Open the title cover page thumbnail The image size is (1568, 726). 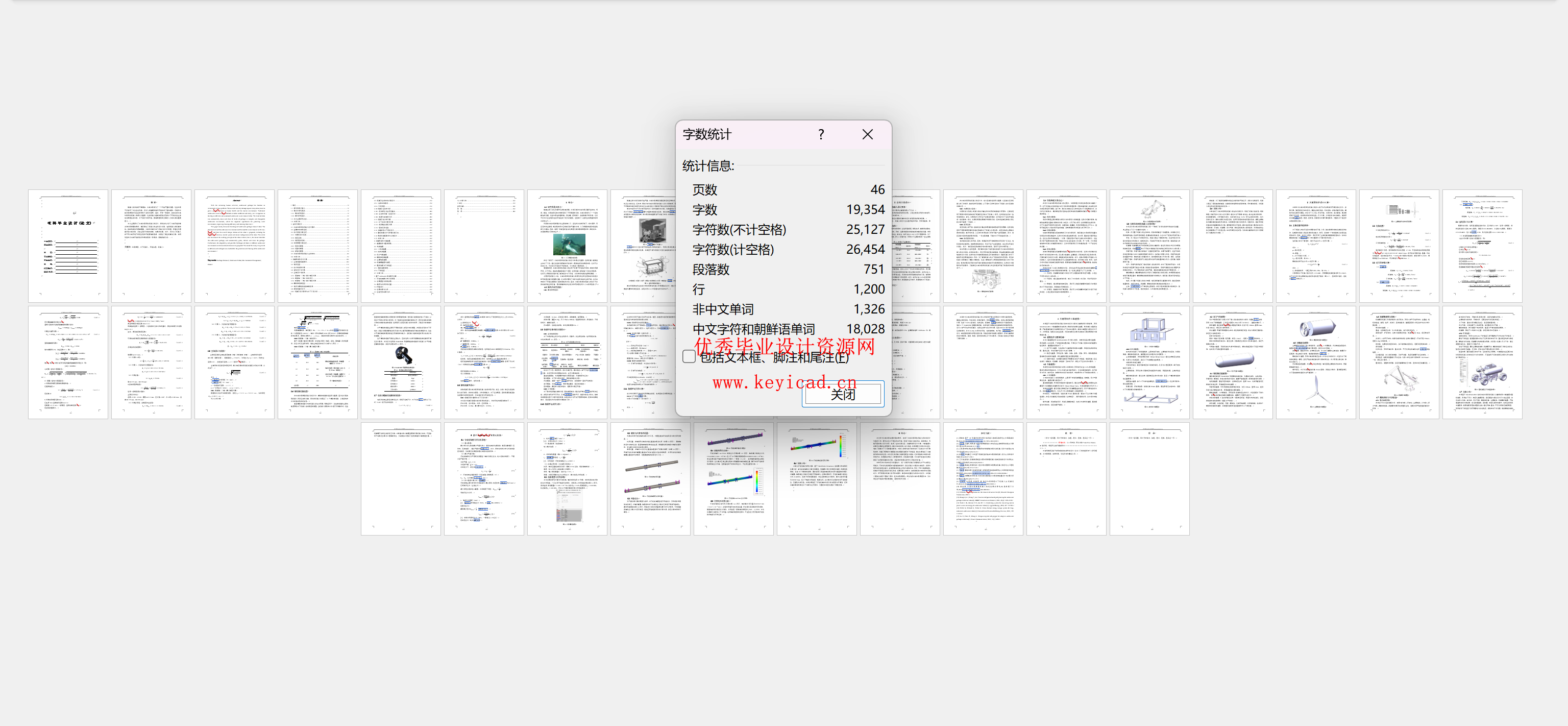(68, 246)
